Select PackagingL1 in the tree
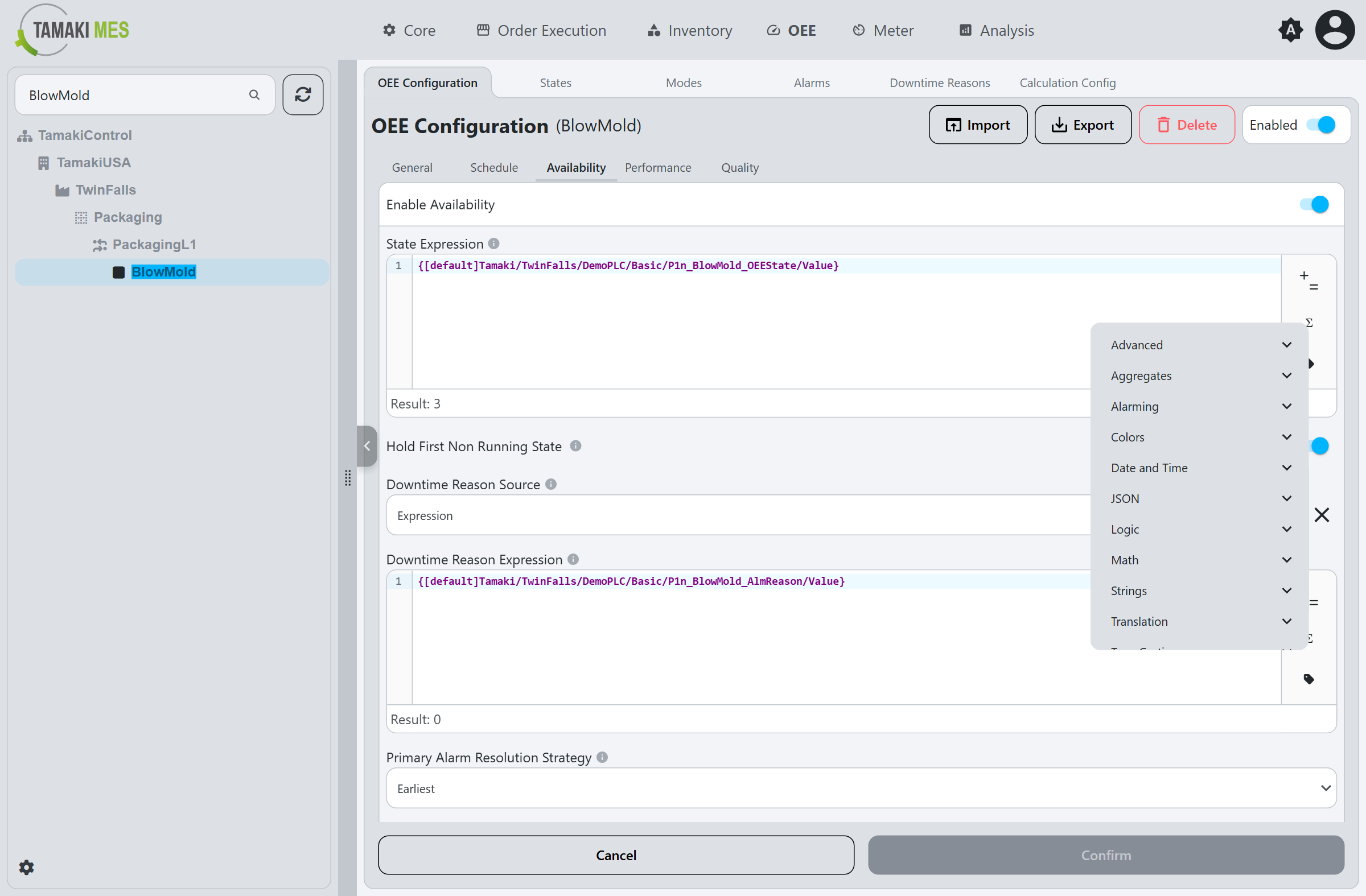Image resolution: width=1366 pixels, height=896 pixels. 154,245
